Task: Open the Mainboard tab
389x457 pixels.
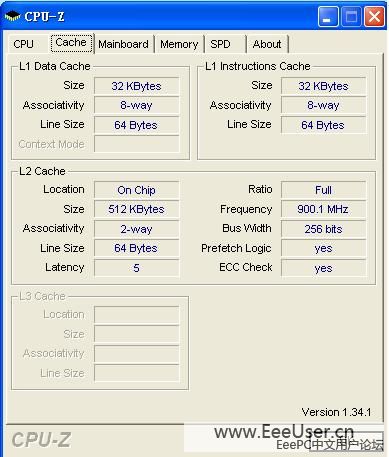Action: [123, 44]
